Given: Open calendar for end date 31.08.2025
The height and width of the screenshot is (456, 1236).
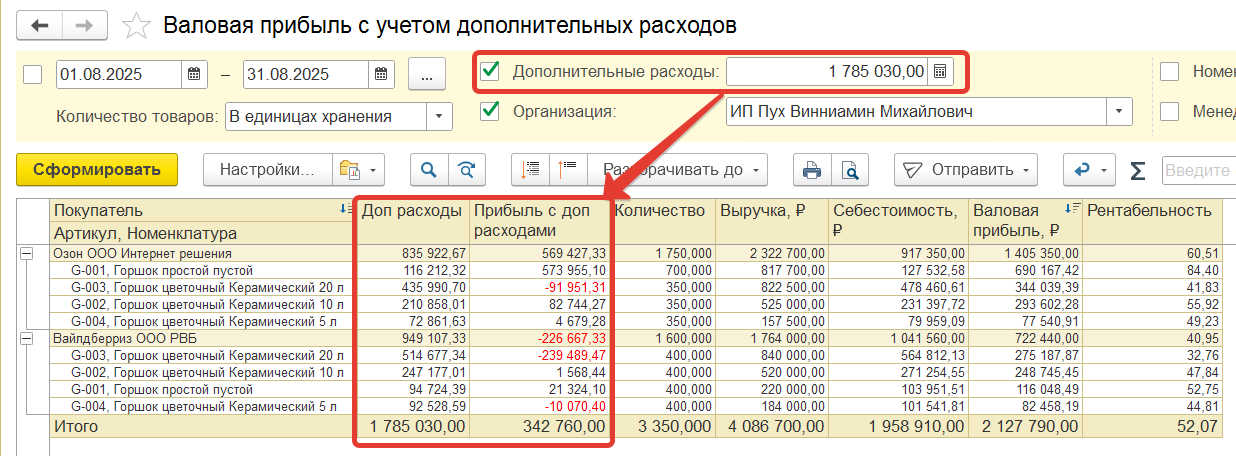Looking at the screenshot, I should [380, 74].
